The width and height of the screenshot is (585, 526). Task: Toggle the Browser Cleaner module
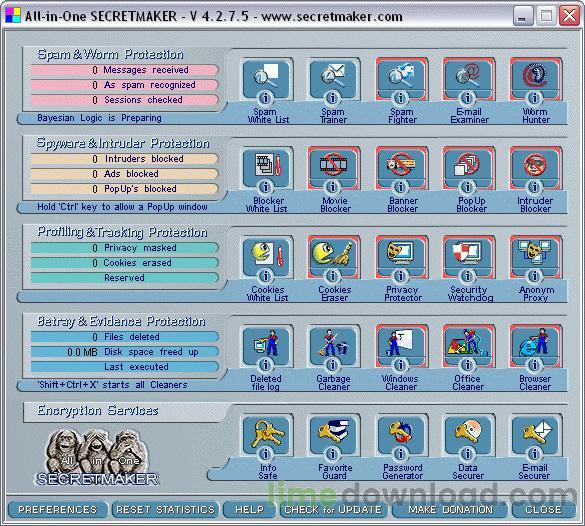pyautogui.click(x=535, y=344)
